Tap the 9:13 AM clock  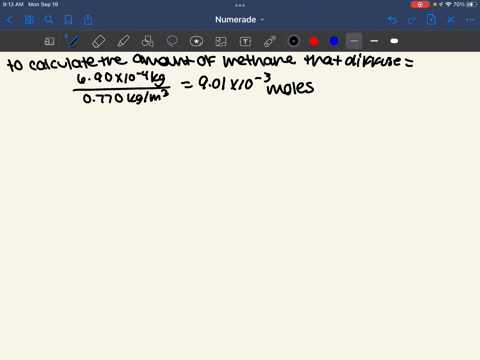[x=13, y=4]
